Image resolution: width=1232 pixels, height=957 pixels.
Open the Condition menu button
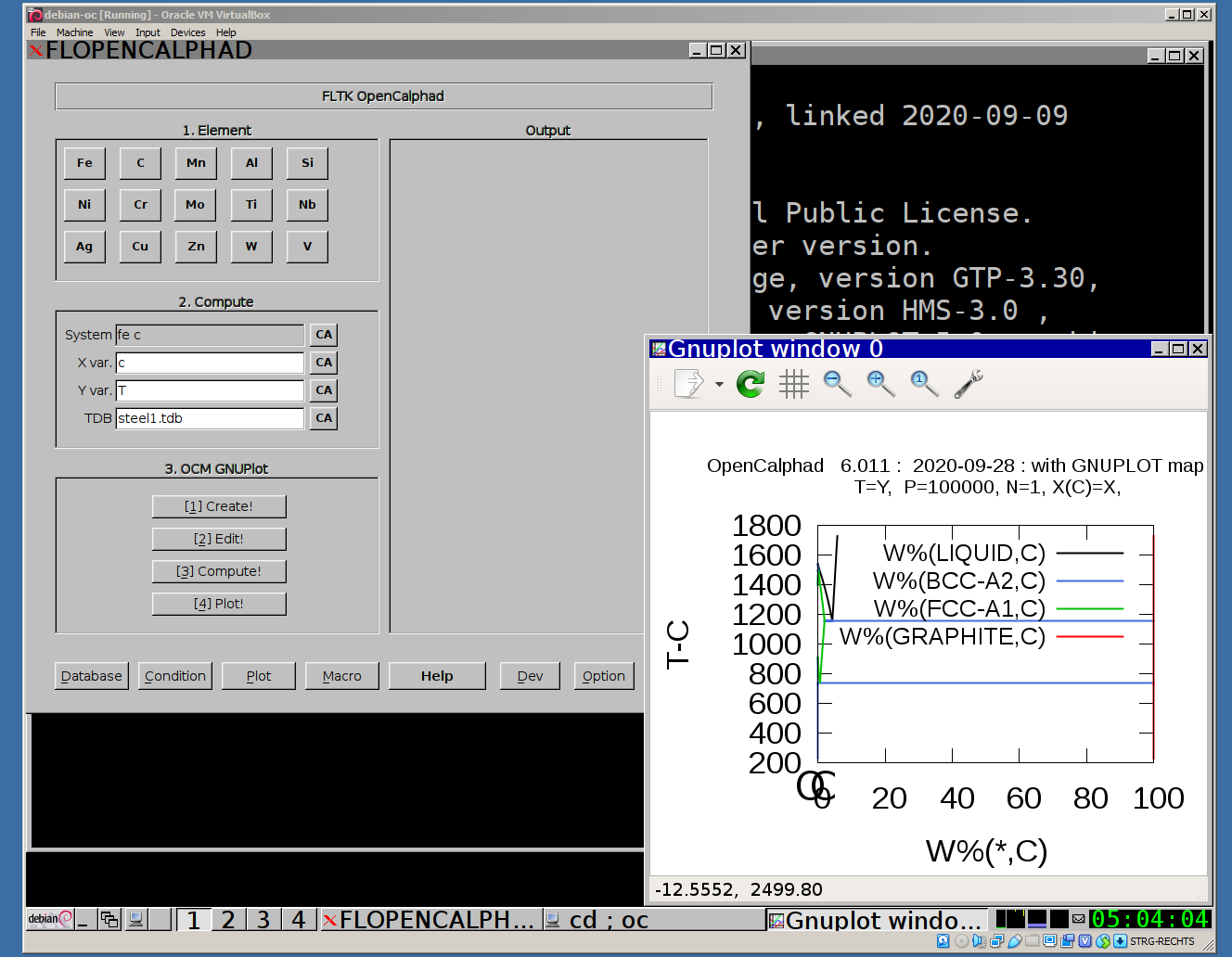pyautogui.click(x=175, y=676)
